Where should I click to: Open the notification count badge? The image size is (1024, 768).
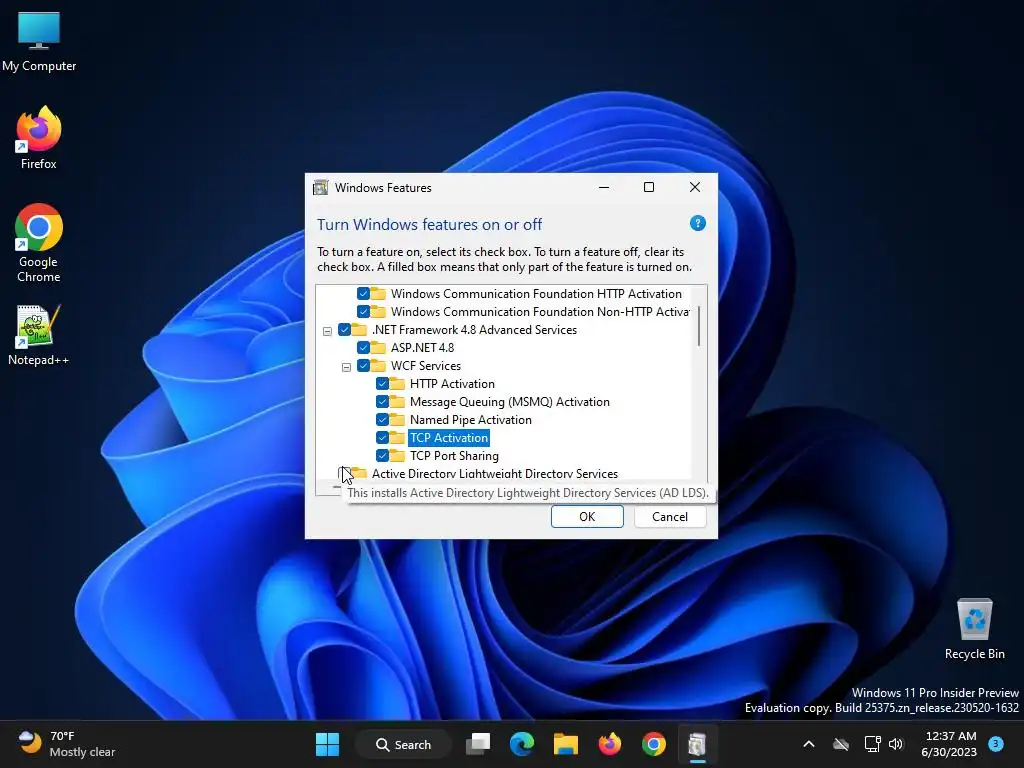[x=996, y=743]
